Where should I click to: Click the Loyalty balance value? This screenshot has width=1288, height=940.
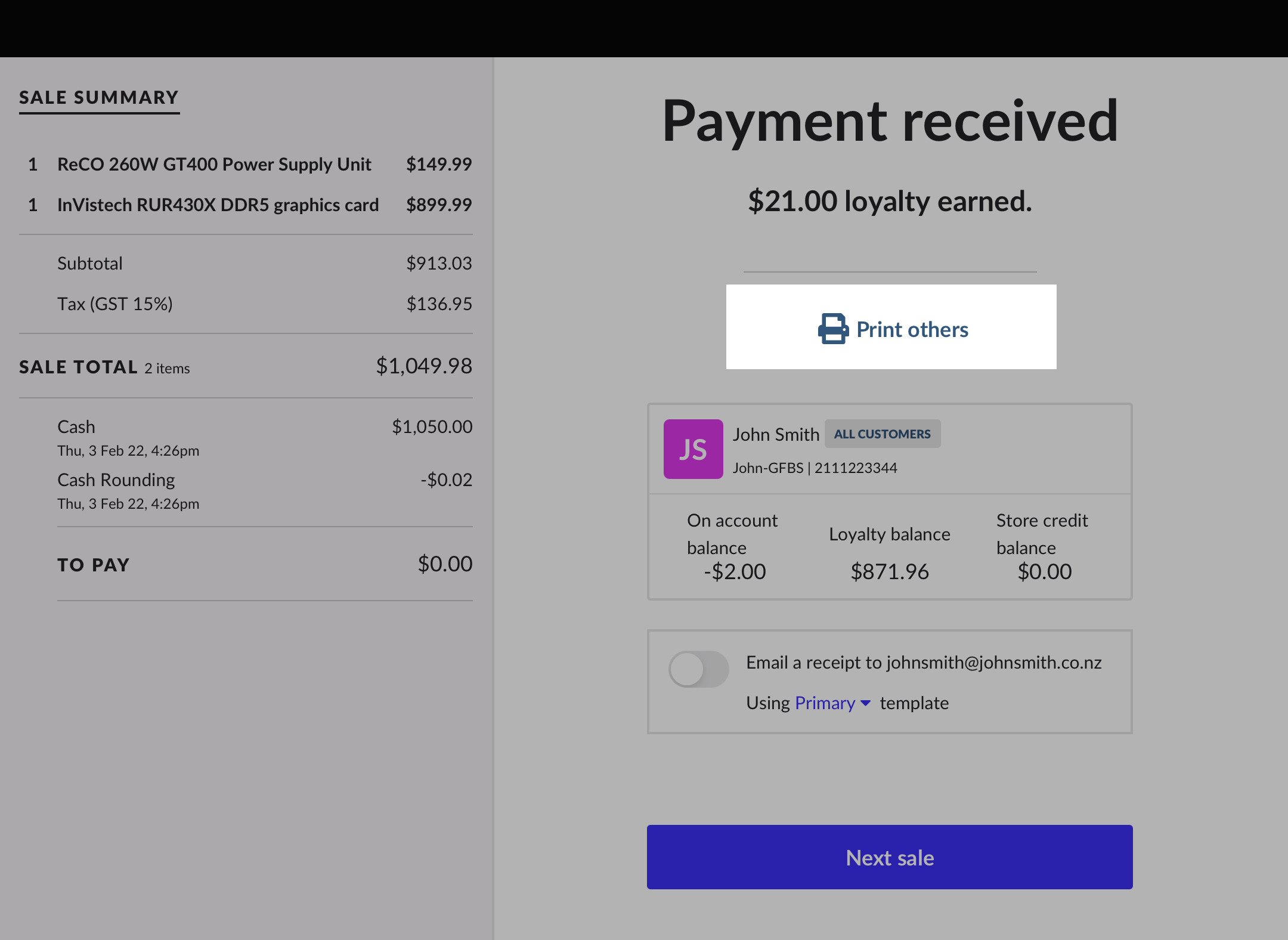coord(890,571)
